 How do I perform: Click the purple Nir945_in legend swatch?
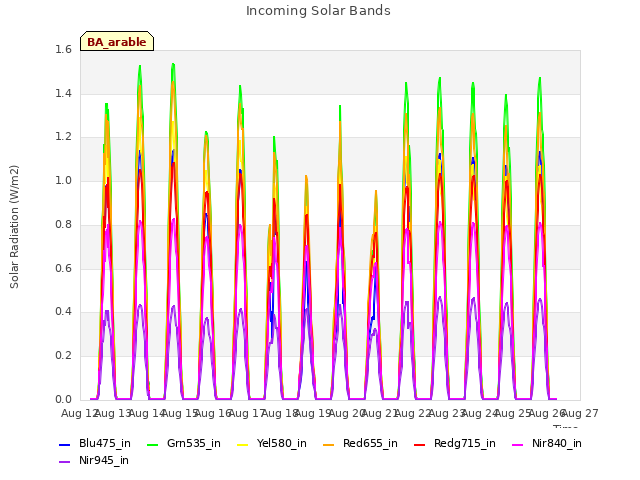pyautogui.click(x=64, y=461)
